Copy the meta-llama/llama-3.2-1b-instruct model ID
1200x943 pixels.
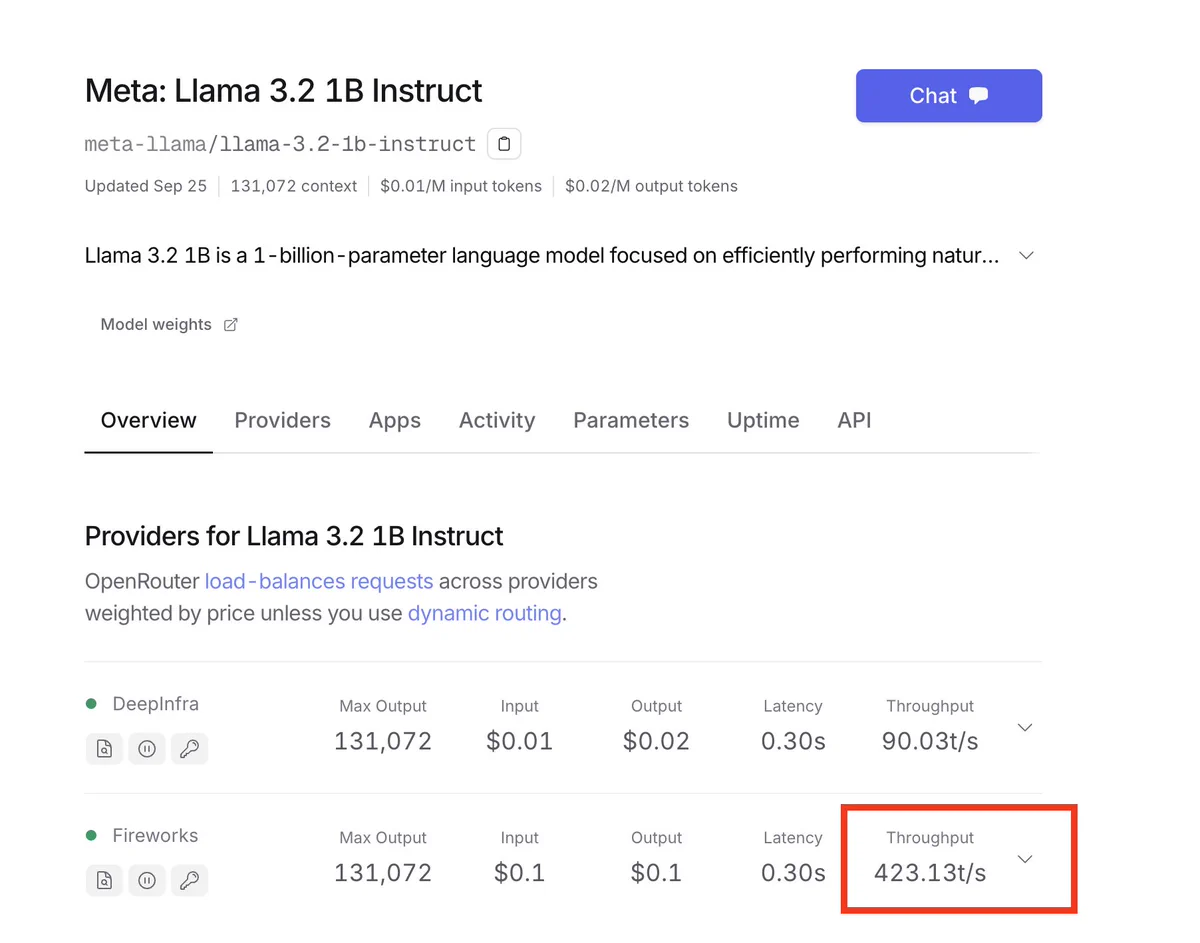click(504, 144)
